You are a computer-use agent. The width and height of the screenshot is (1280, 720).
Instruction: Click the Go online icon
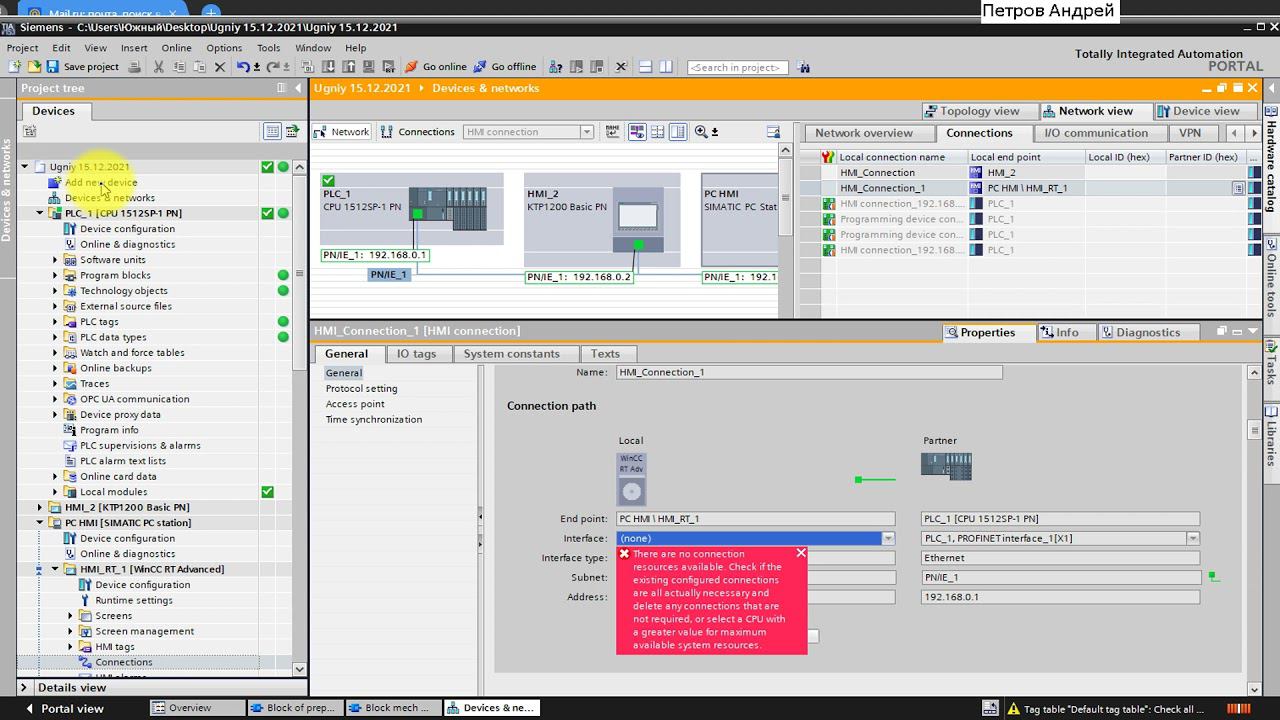point(411,67)
